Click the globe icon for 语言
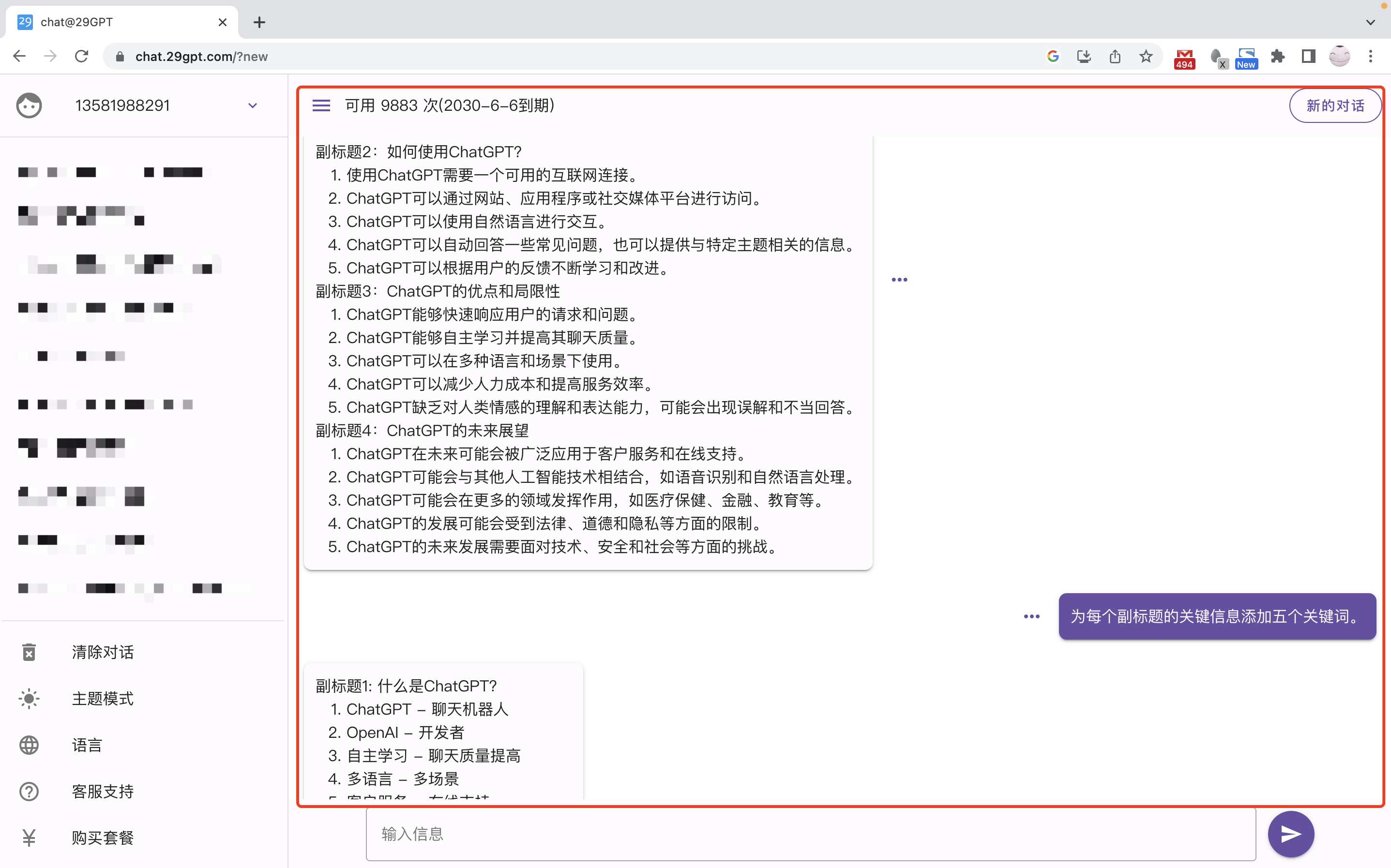Screen dimensions: 1391x868 [x=29, y=745]
